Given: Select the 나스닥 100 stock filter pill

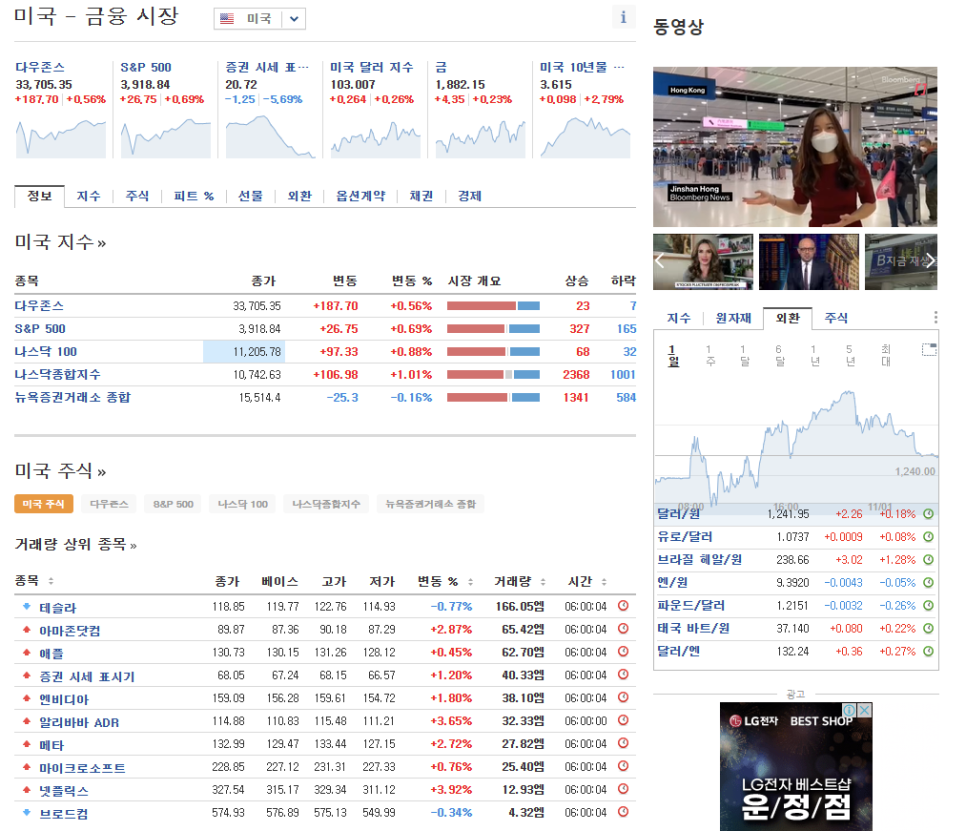Looking at the screenshot, I should [243, 504].
